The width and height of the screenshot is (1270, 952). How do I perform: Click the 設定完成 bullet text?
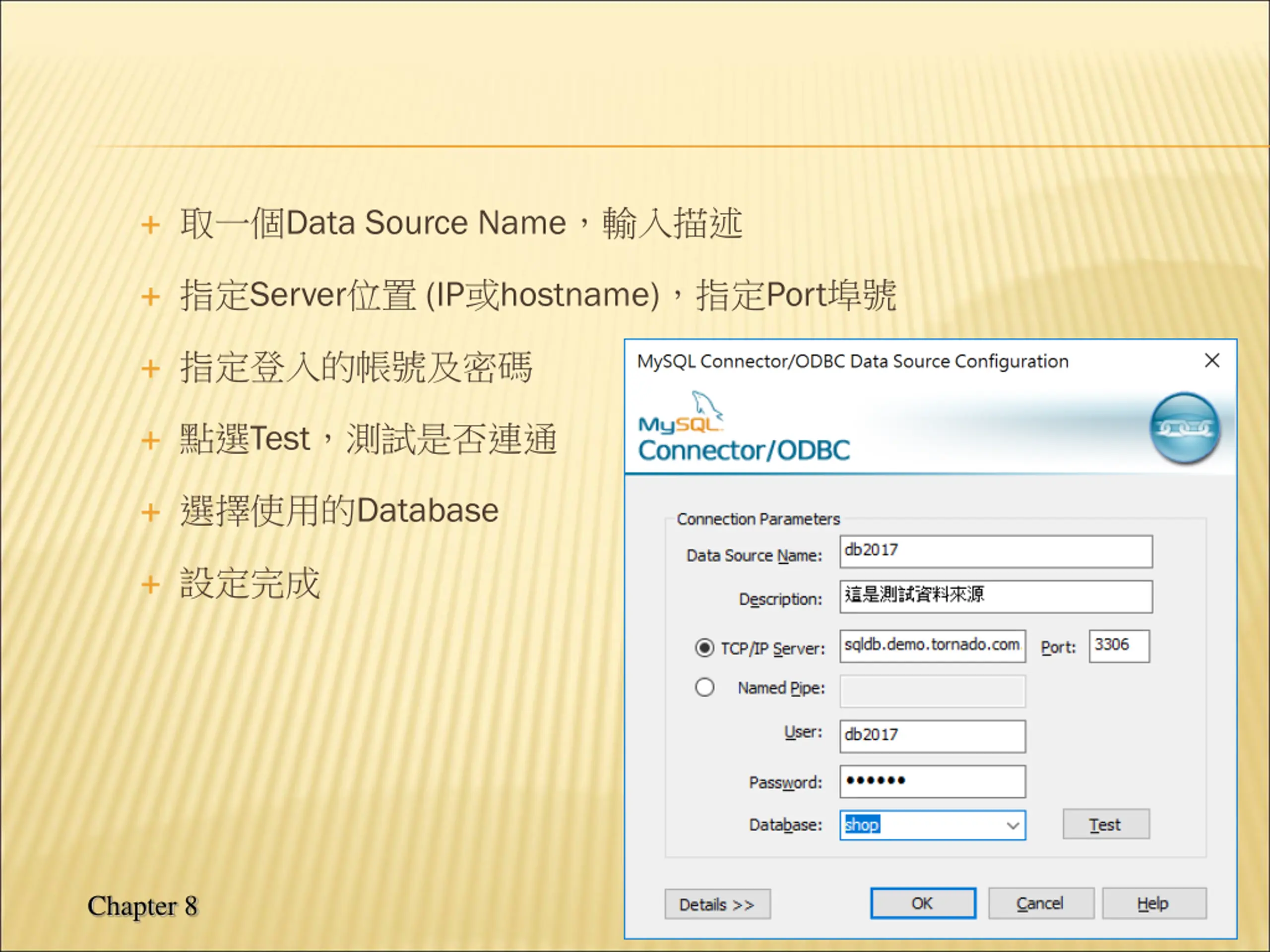(x=250, y=583)
